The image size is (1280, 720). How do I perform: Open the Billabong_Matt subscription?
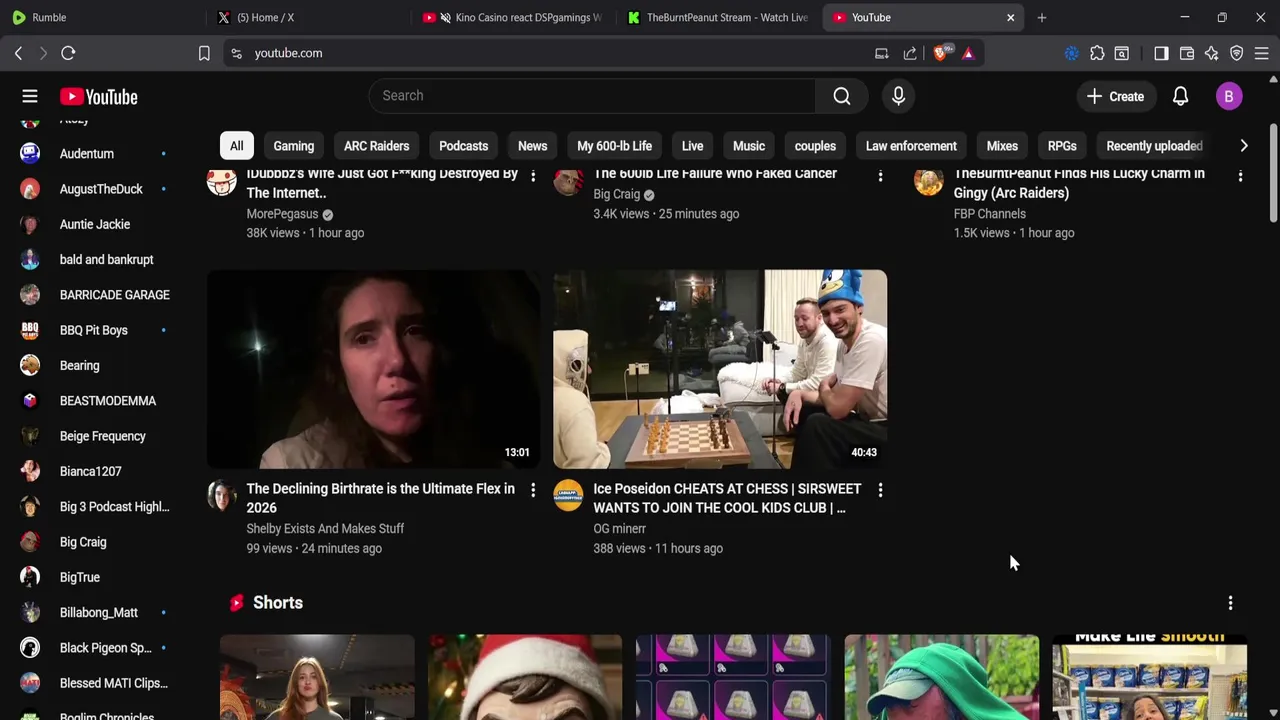[95, 613]
